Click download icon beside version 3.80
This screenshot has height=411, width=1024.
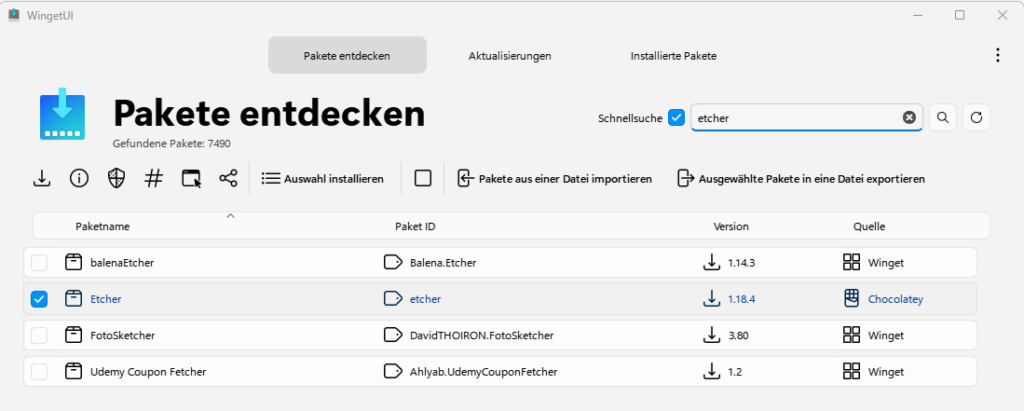pyautogui.click(x=711, y=335)
